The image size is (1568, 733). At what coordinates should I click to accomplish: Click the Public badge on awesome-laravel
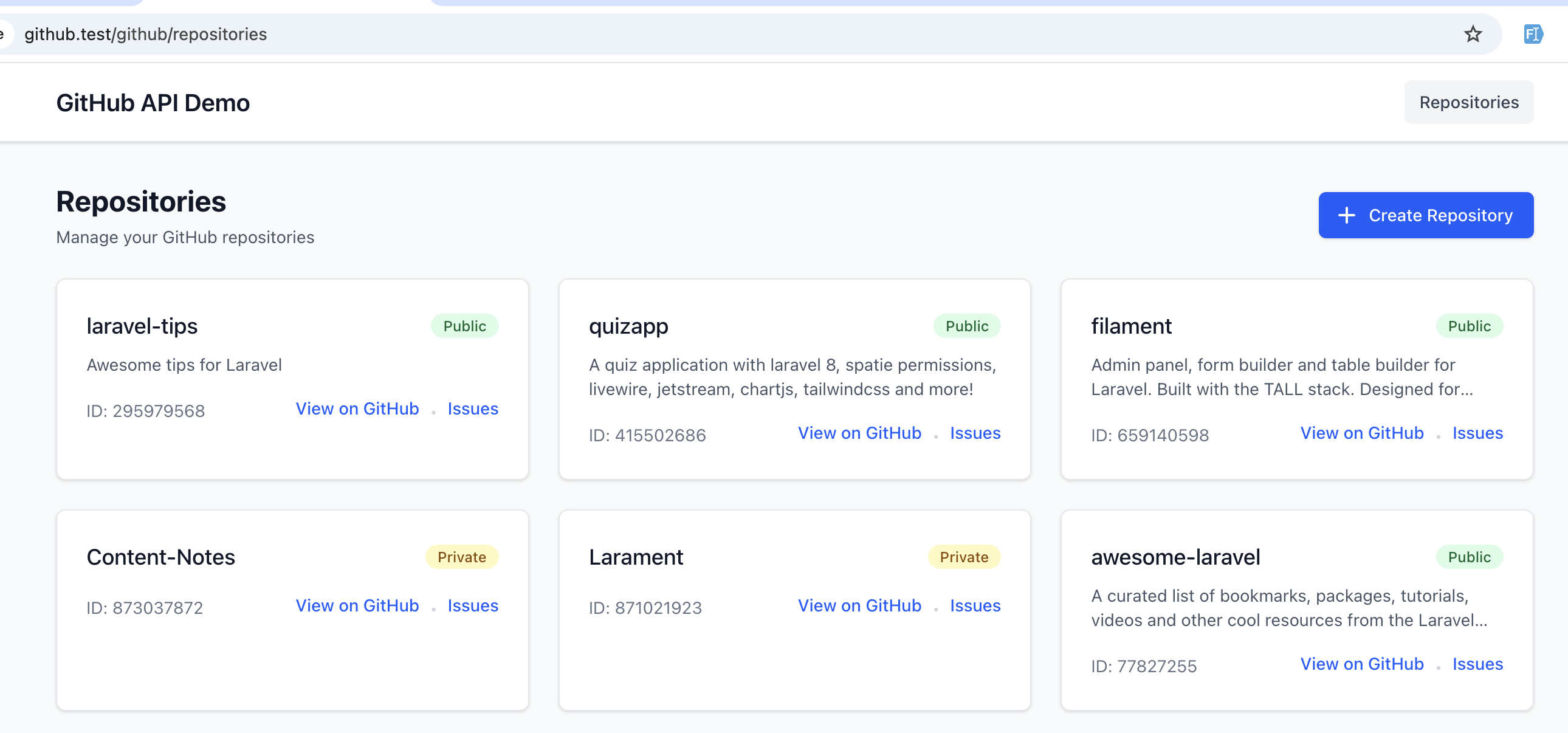pyautogui.click(x=1469, y=557)
